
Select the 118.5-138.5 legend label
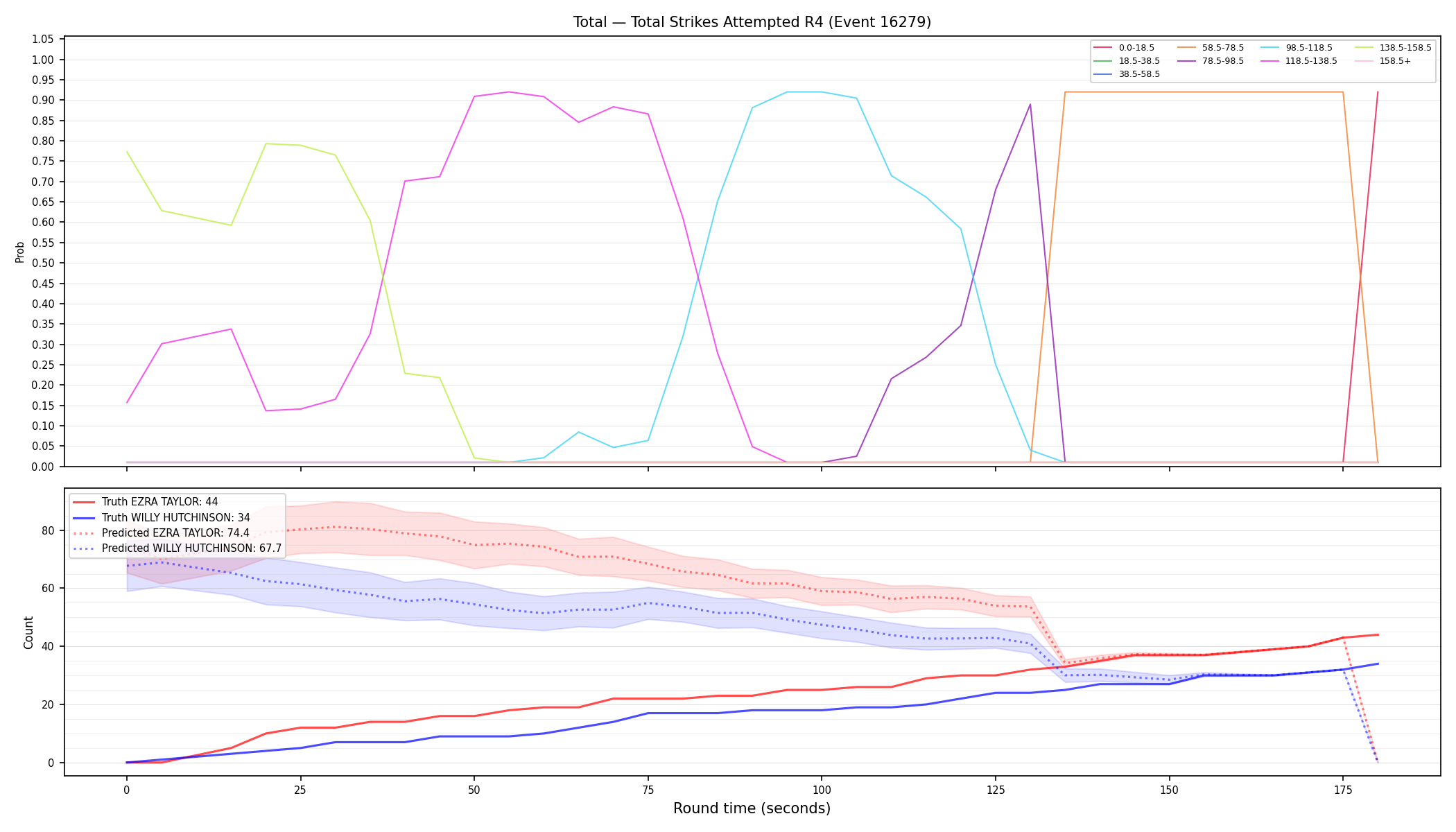coord(1311,61)
